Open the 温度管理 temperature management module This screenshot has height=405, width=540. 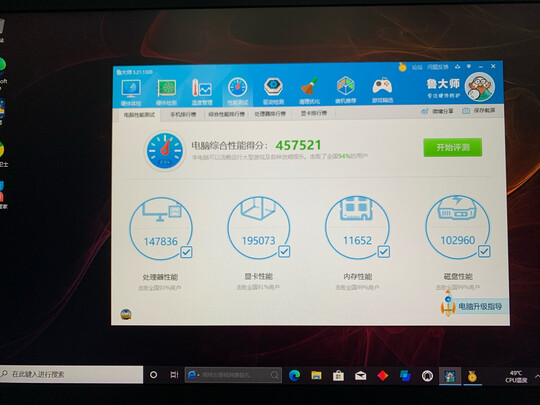coord(202,92)
